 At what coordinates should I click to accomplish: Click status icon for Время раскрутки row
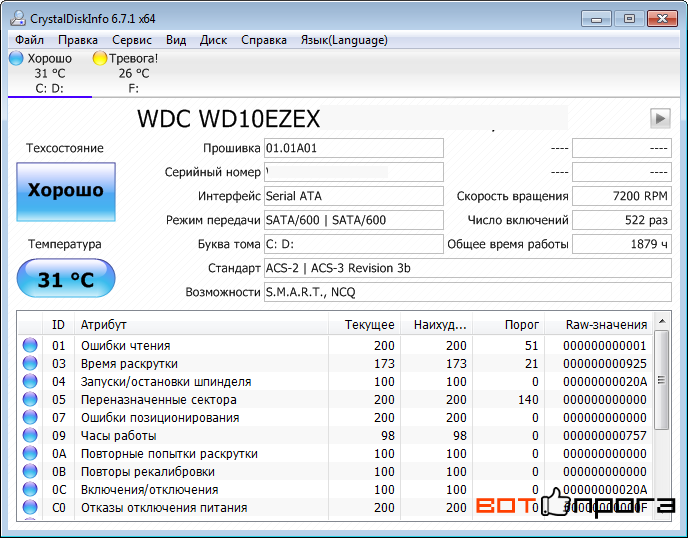30,363
